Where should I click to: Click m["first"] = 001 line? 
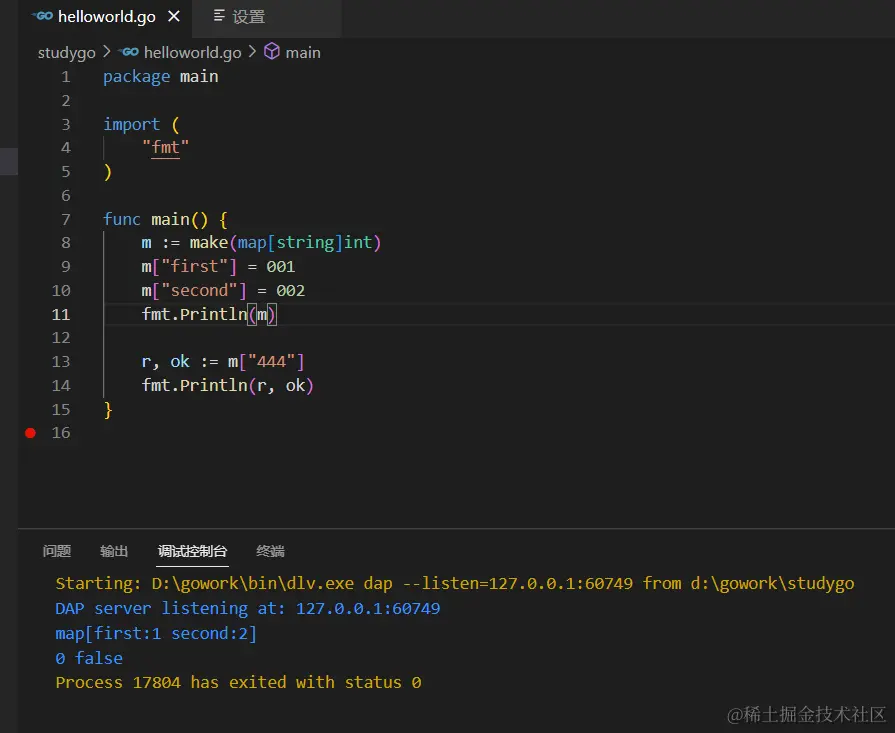coord(218,267)
